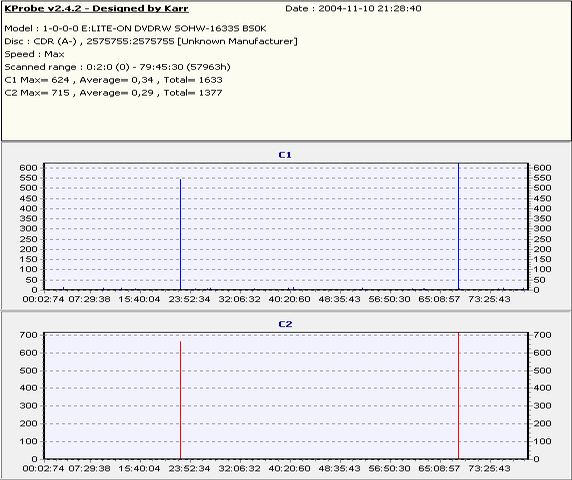Click the C1 chart title
This screenshot has width=572, height=480.
click(285, 155)
